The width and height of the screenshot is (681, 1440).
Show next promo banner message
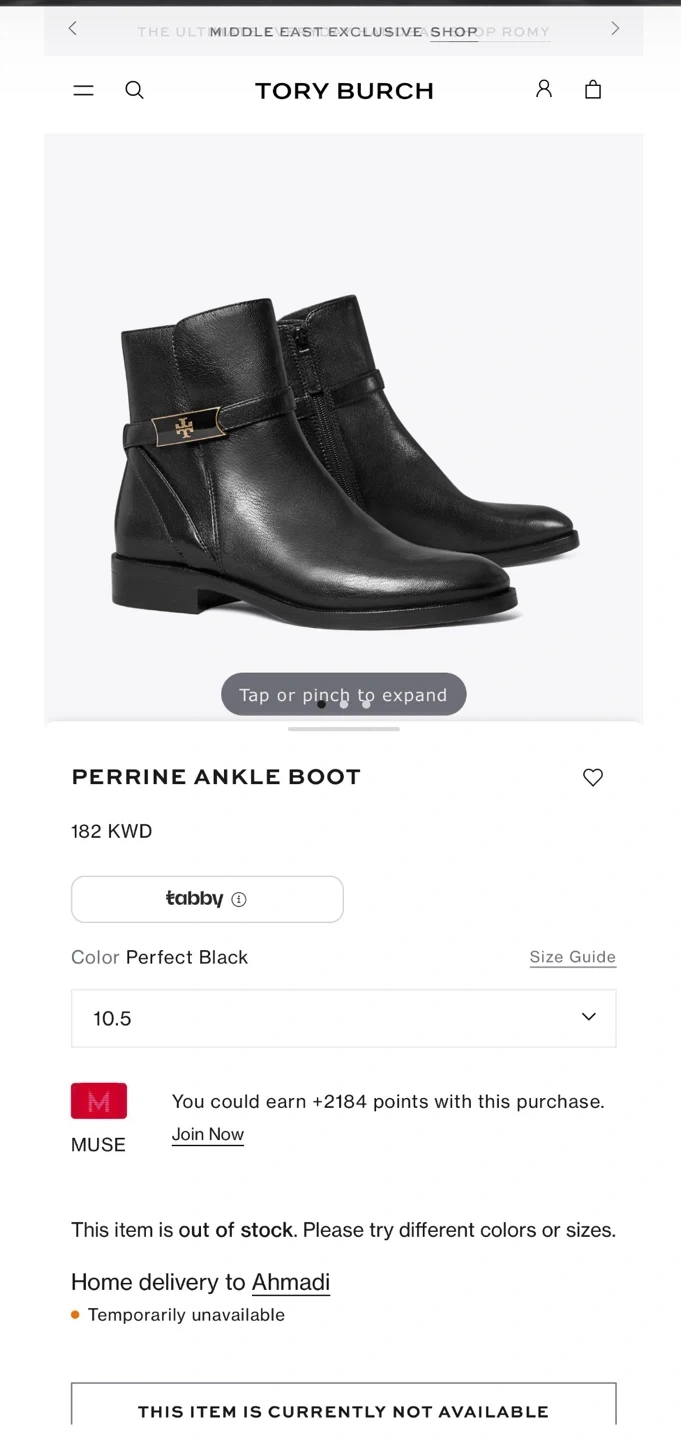(615, 29)
